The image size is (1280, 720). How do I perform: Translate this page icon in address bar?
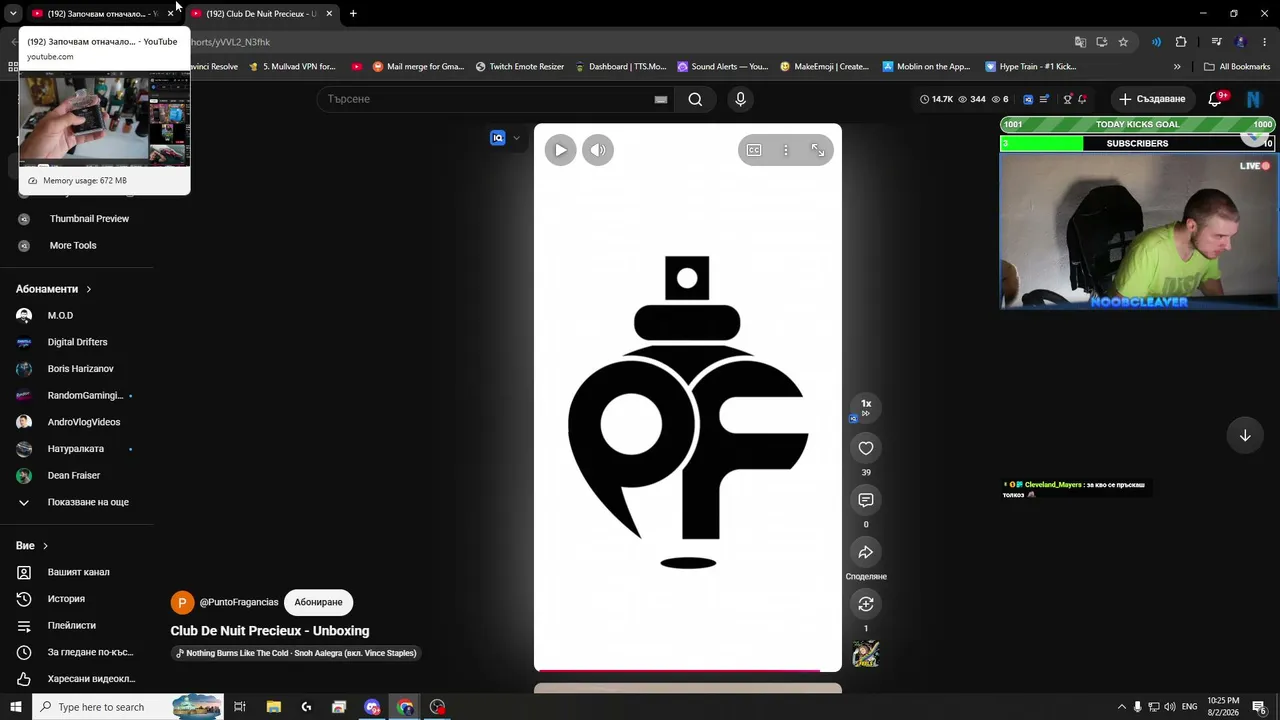pos(1080,42)
